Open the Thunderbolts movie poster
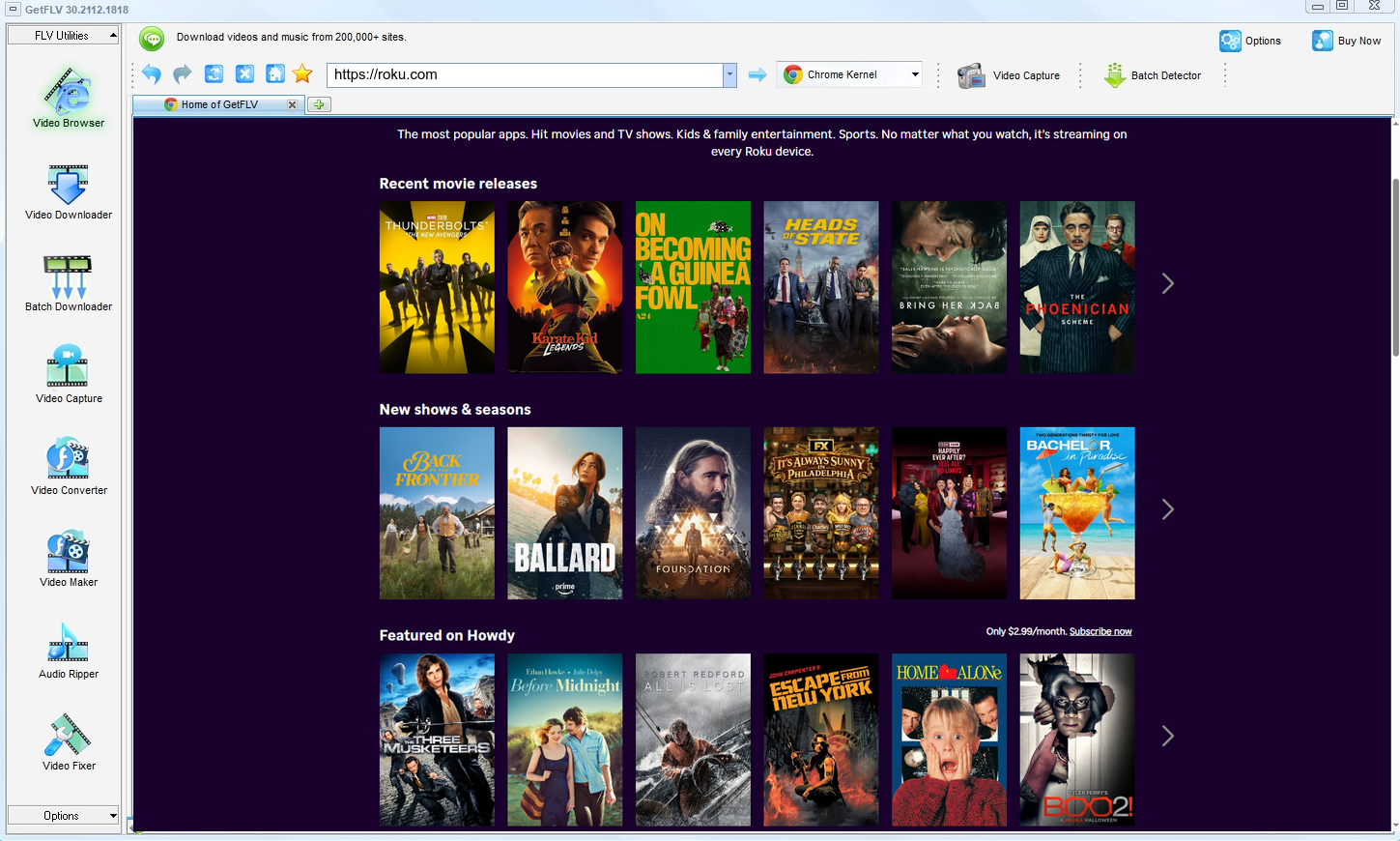This screenshot has height=841, width=1400. tap(437, 287)
